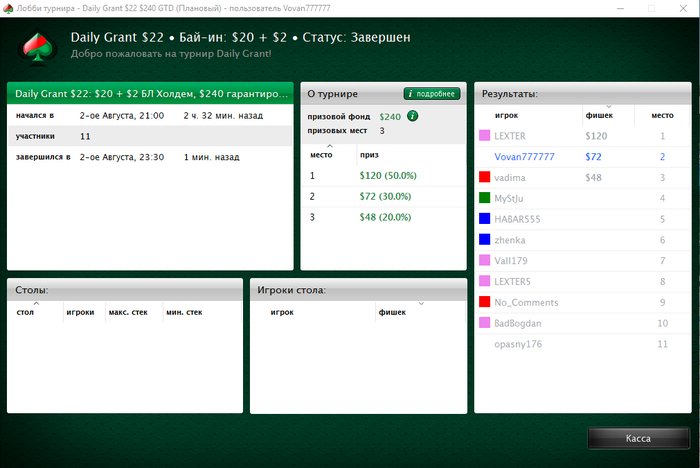Select player Vall179 in results
The image size is (700, 468).
[583, 260]
